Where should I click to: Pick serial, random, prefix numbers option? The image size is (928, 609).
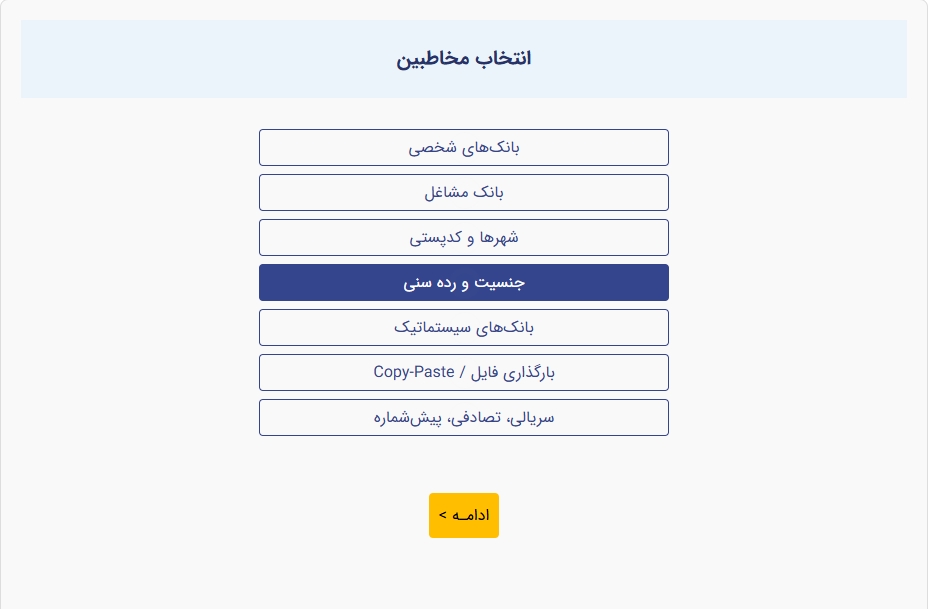coord(463,417)
